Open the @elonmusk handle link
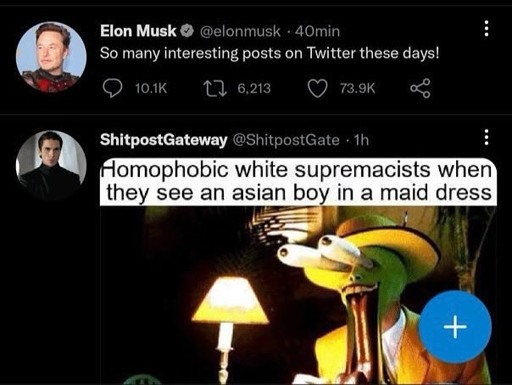The width and height of the screenshot is (512, 385). click(240, 31)
